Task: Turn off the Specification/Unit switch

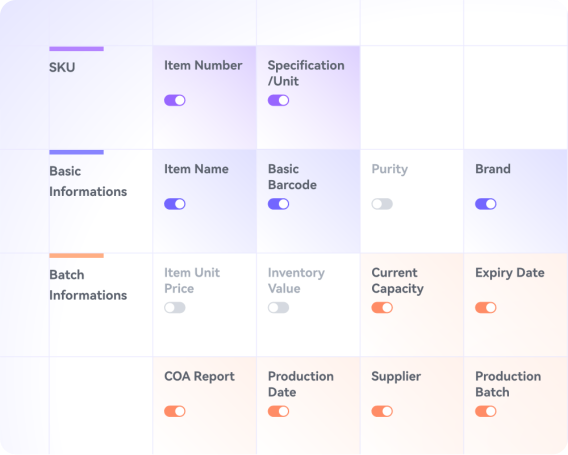Action: click(x=278, y=100)
